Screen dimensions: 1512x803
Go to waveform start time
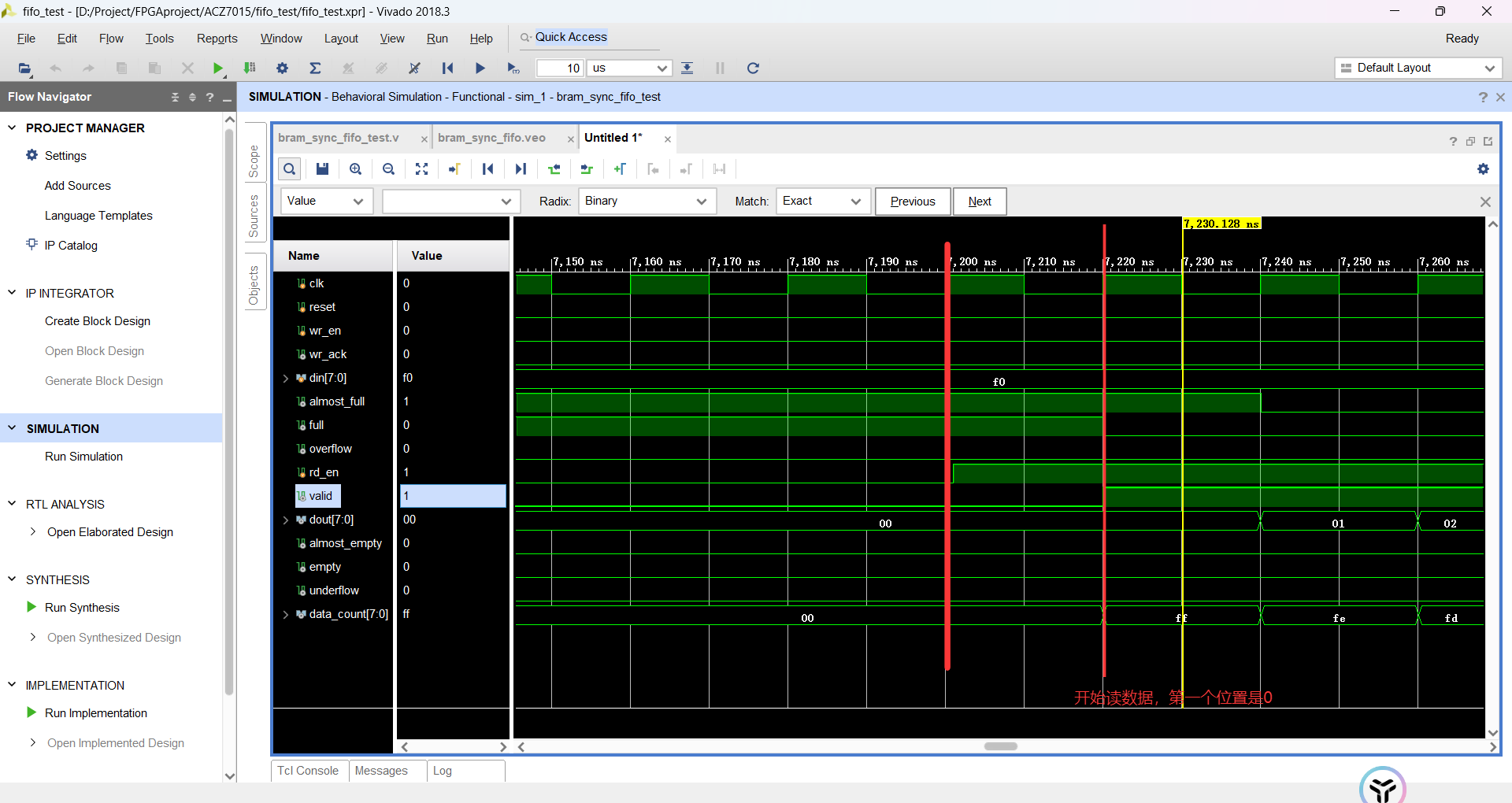pos(487,169)
